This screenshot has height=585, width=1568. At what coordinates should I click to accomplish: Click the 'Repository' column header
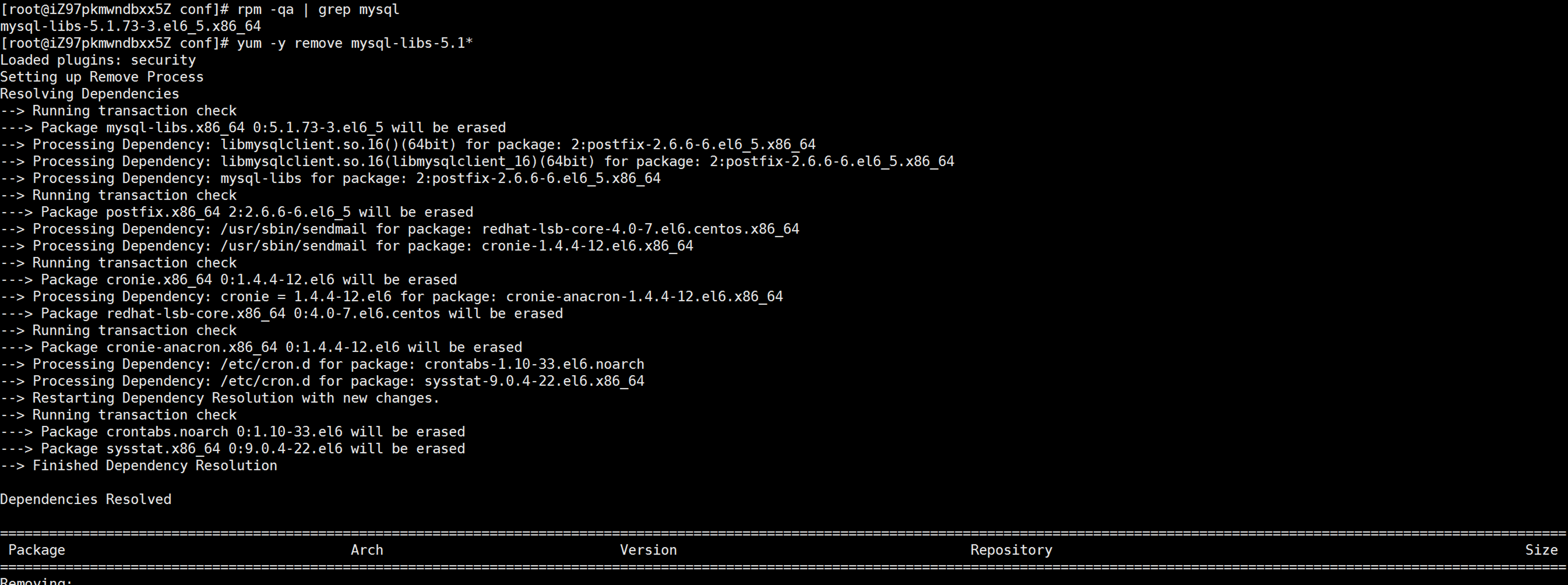click(1011, 550)
